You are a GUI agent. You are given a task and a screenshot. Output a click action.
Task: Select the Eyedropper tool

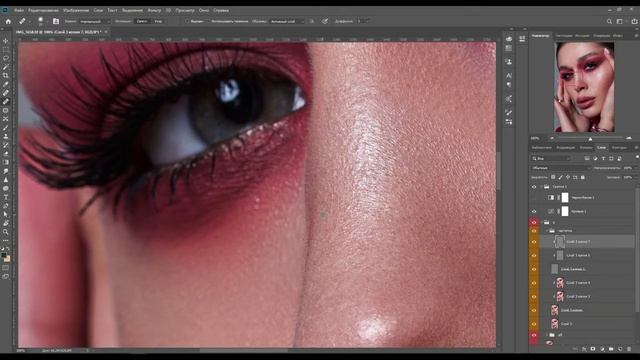[6, 84]
